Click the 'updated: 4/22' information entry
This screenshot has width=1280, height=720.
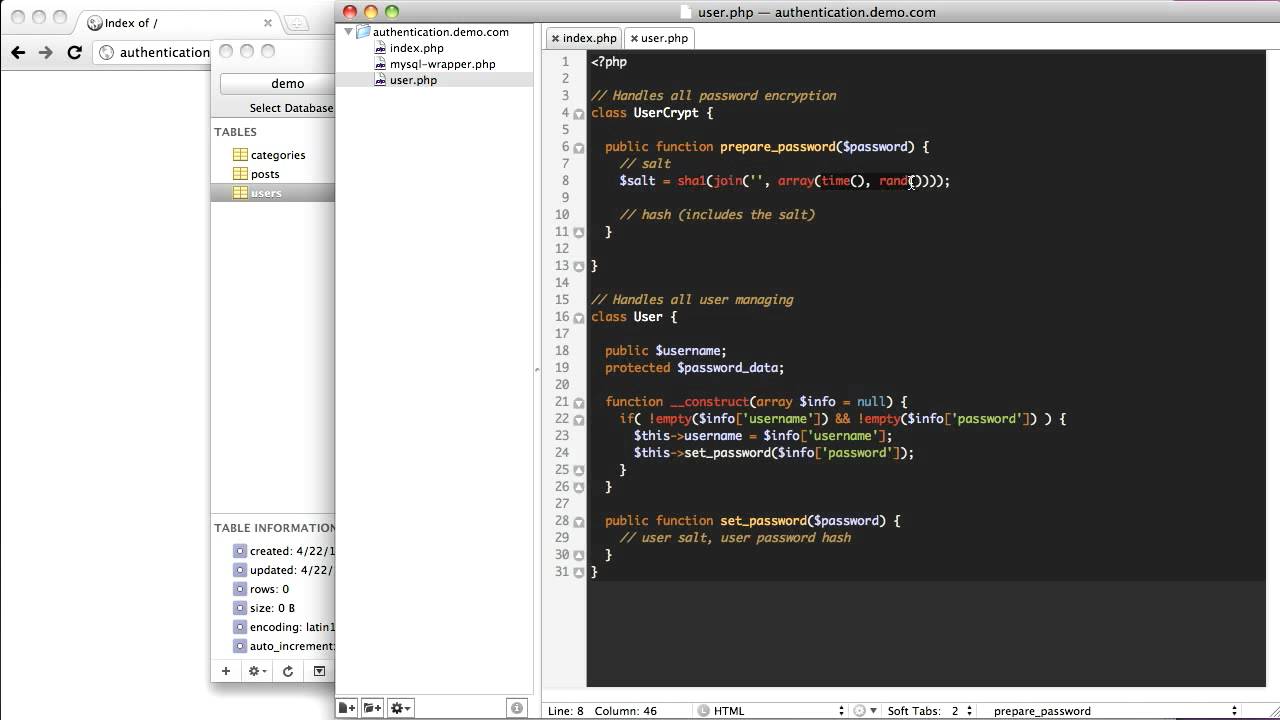(284, 570)
